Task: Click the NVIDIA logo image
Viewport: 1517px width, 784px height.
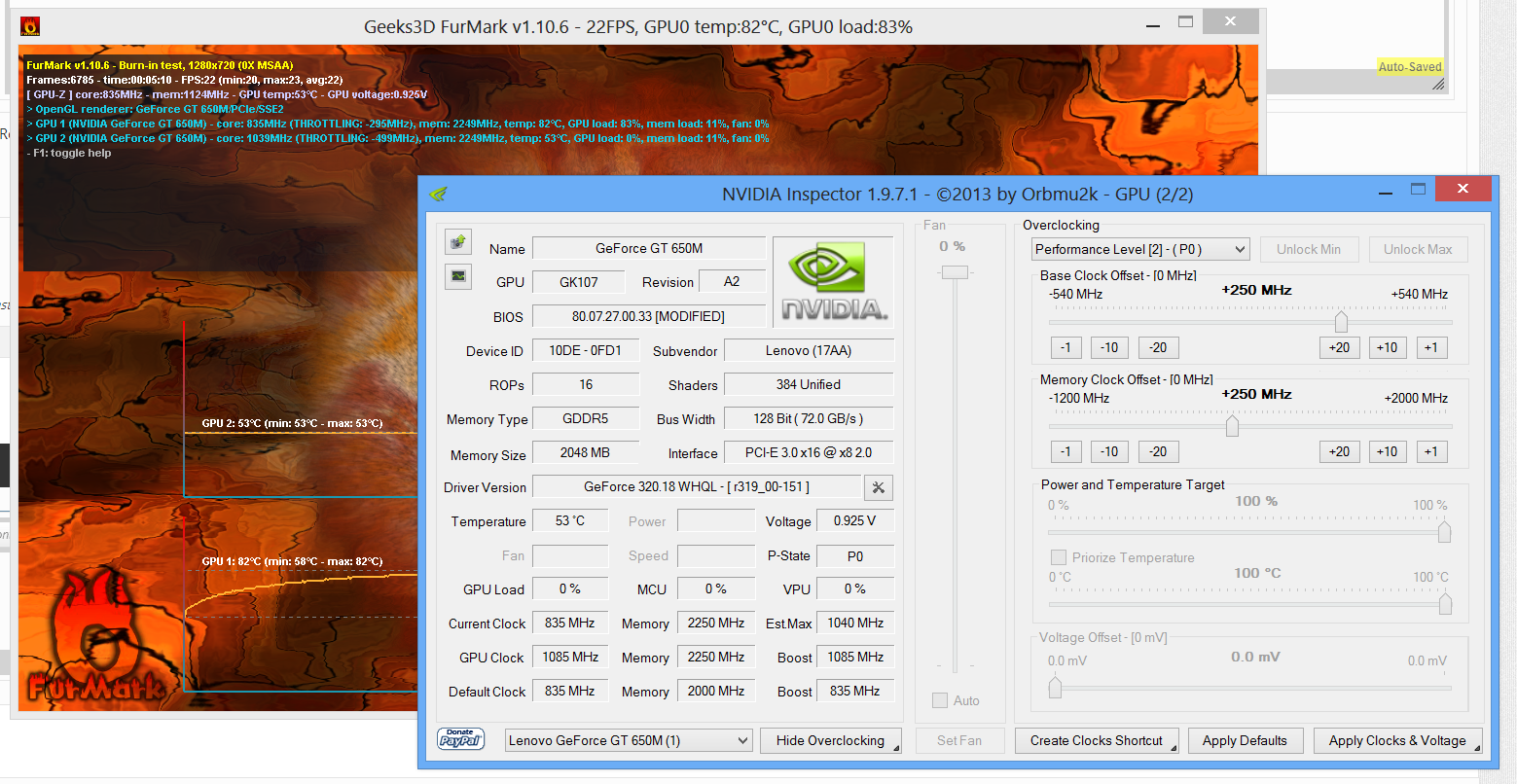Action: click(832, 282)
